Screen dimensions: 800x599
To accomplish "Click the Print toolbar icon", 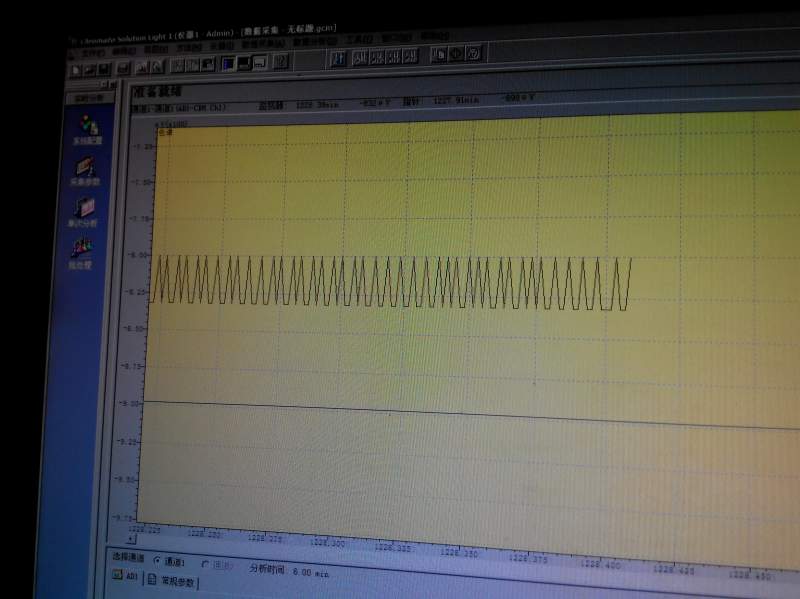I will coord(123,68).
